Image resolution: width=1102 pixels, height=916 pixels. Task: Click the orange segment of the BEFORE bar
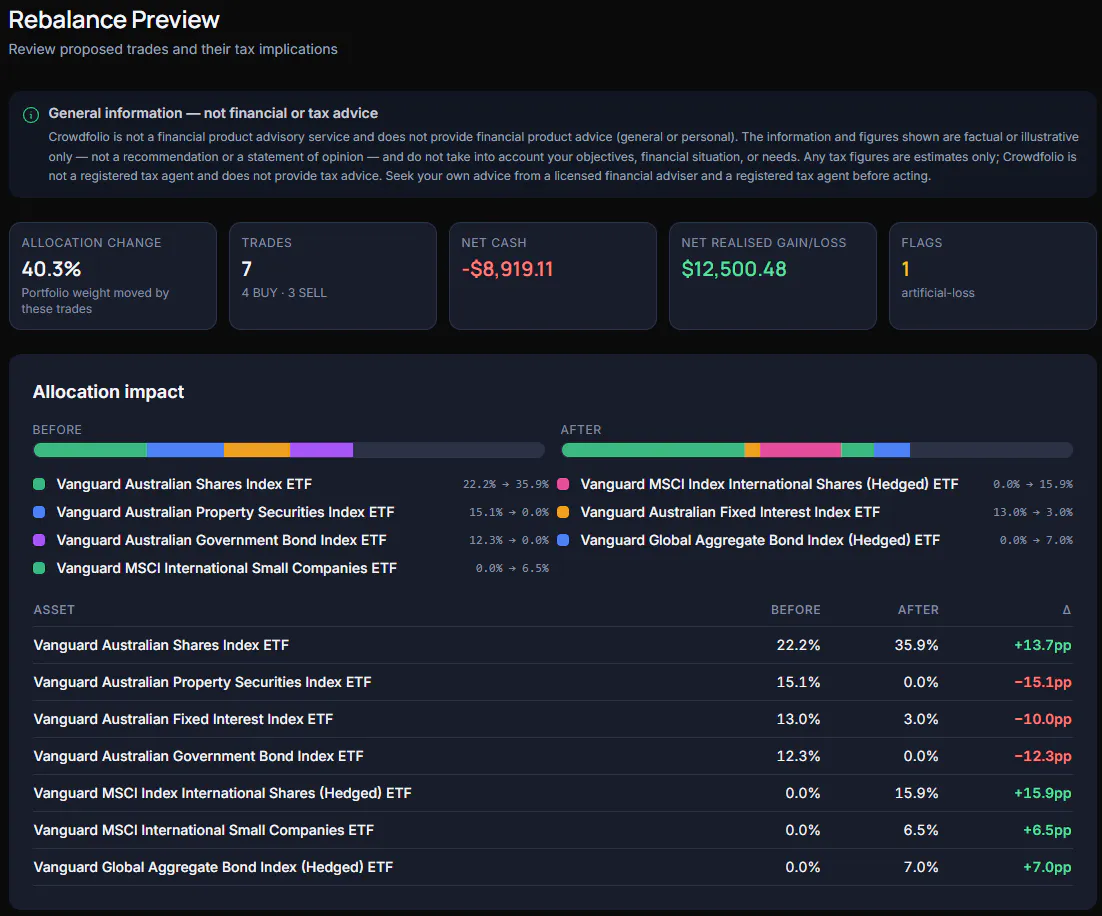[257, 450]
